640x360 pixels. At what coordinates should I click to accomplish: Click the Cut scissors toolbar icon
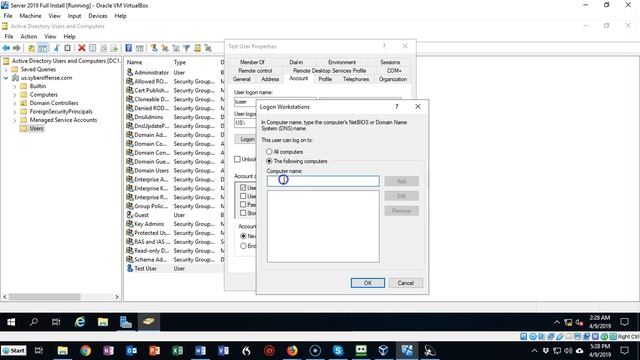(57, 48)
